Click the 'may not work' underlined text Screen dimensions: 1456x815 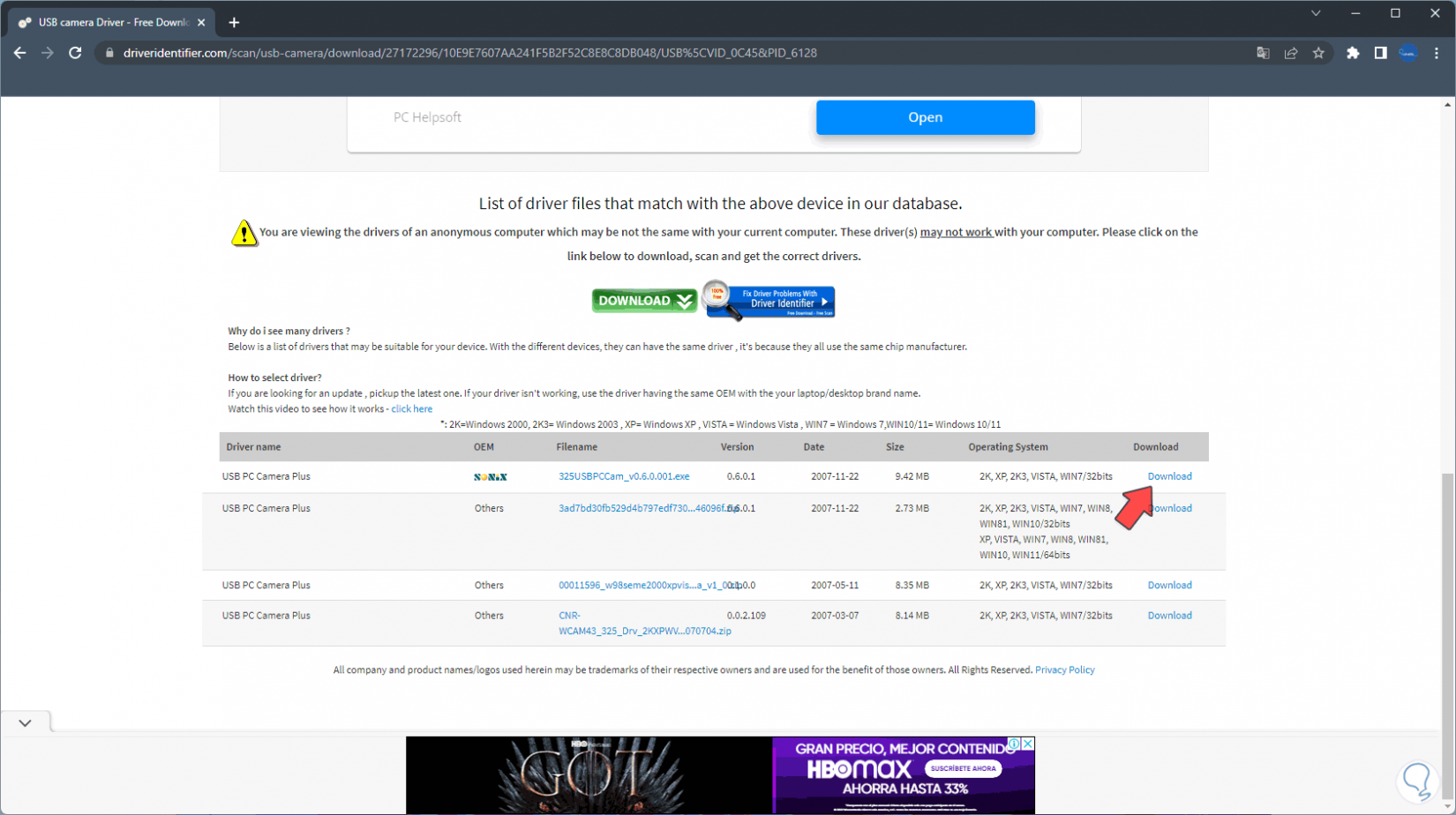click(x=957, y=233)
